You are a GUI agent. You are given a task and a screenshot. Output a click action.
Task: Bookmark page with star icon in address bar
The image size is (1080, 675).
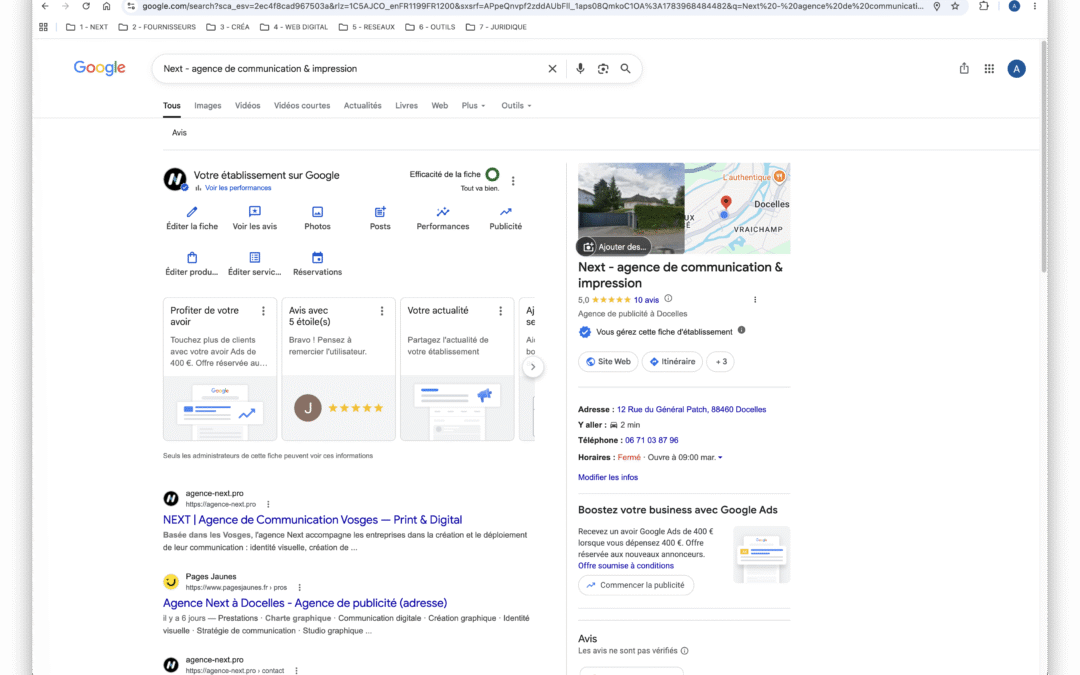[955, 6]
